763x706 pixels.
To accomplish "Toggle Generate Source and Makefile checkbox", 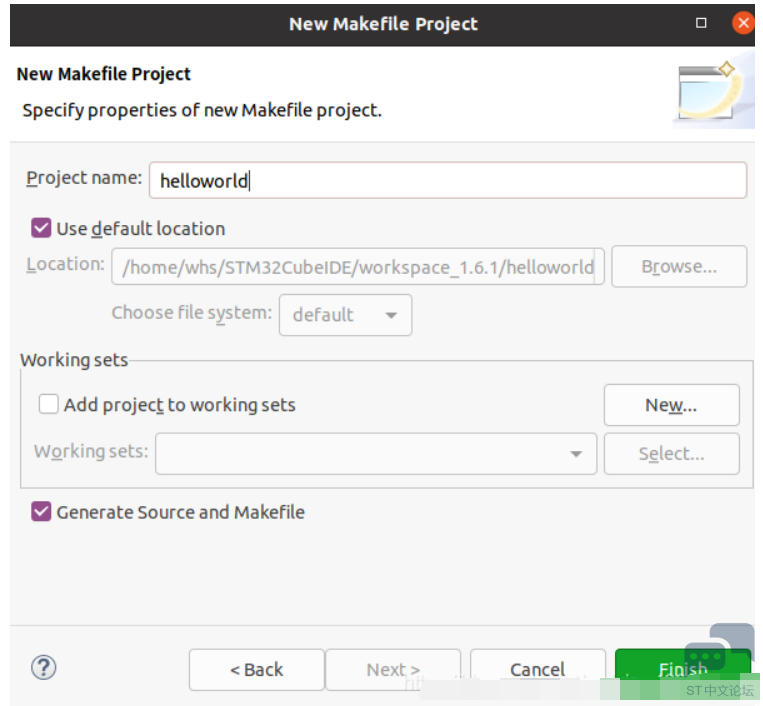I will (x=41, y=512).
